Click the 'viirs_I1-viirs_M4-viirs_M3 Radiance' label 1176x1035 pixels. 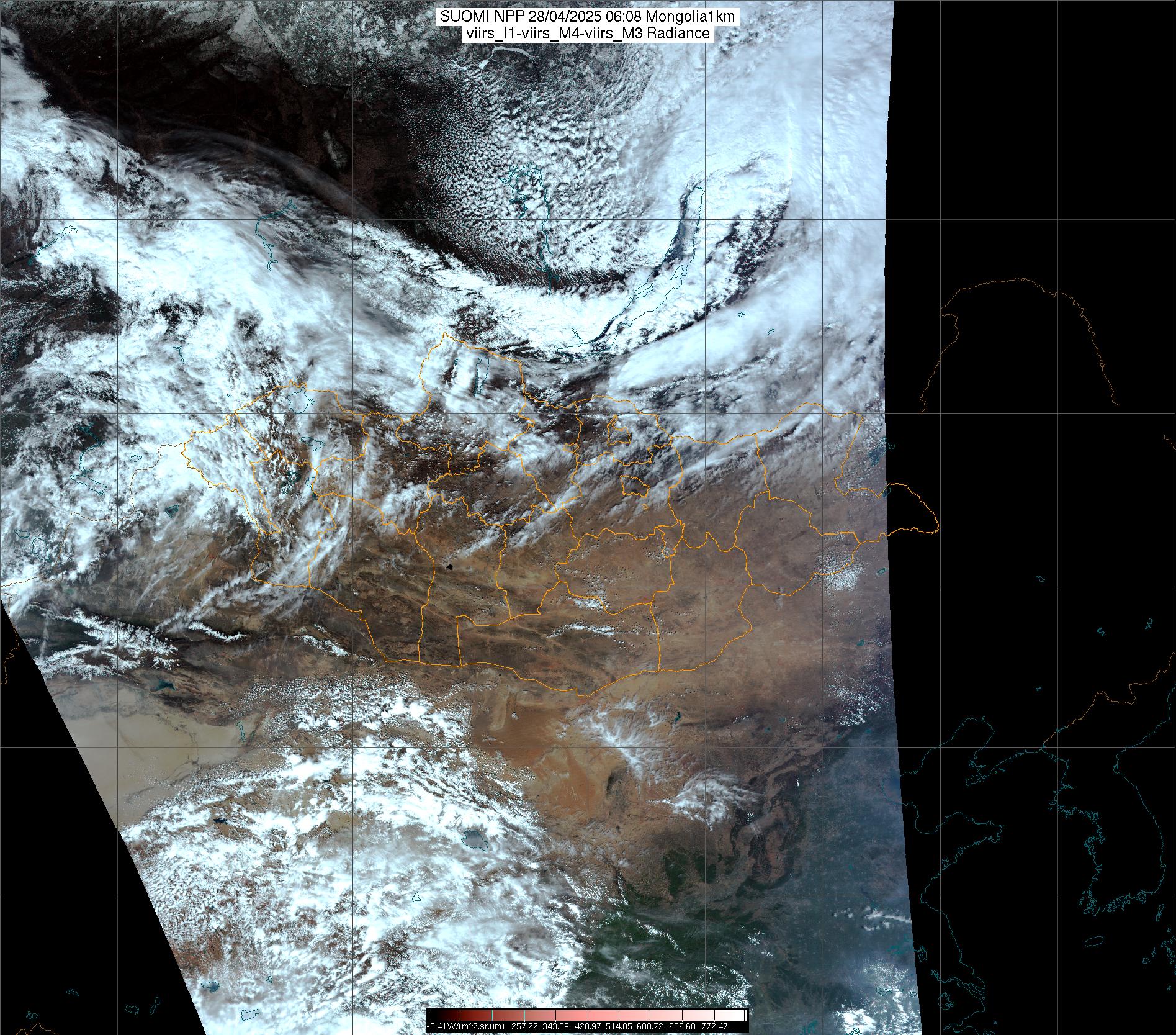click(588, 34)
